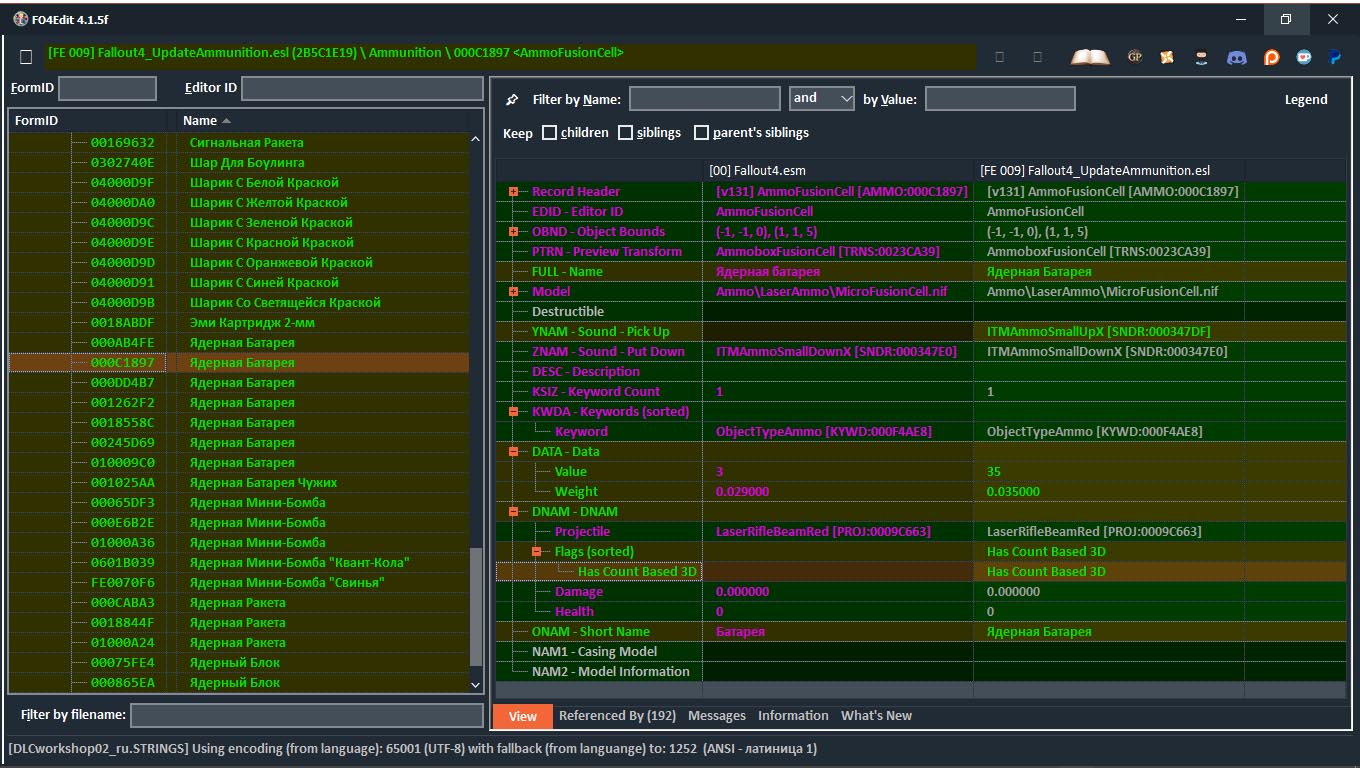Click the Ko-fi coffee cup icon

click(1304, 57)
